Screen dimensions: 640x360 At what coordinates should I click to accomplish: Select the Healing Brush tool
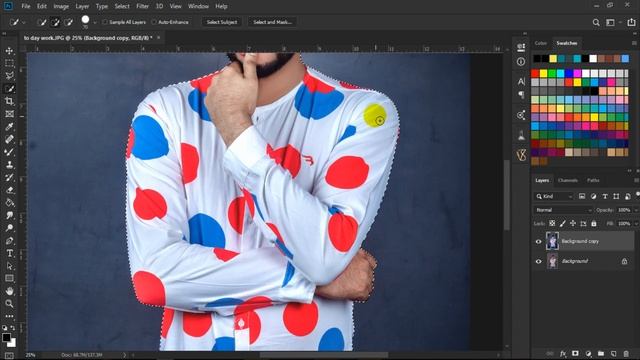(x=9, y=139)
